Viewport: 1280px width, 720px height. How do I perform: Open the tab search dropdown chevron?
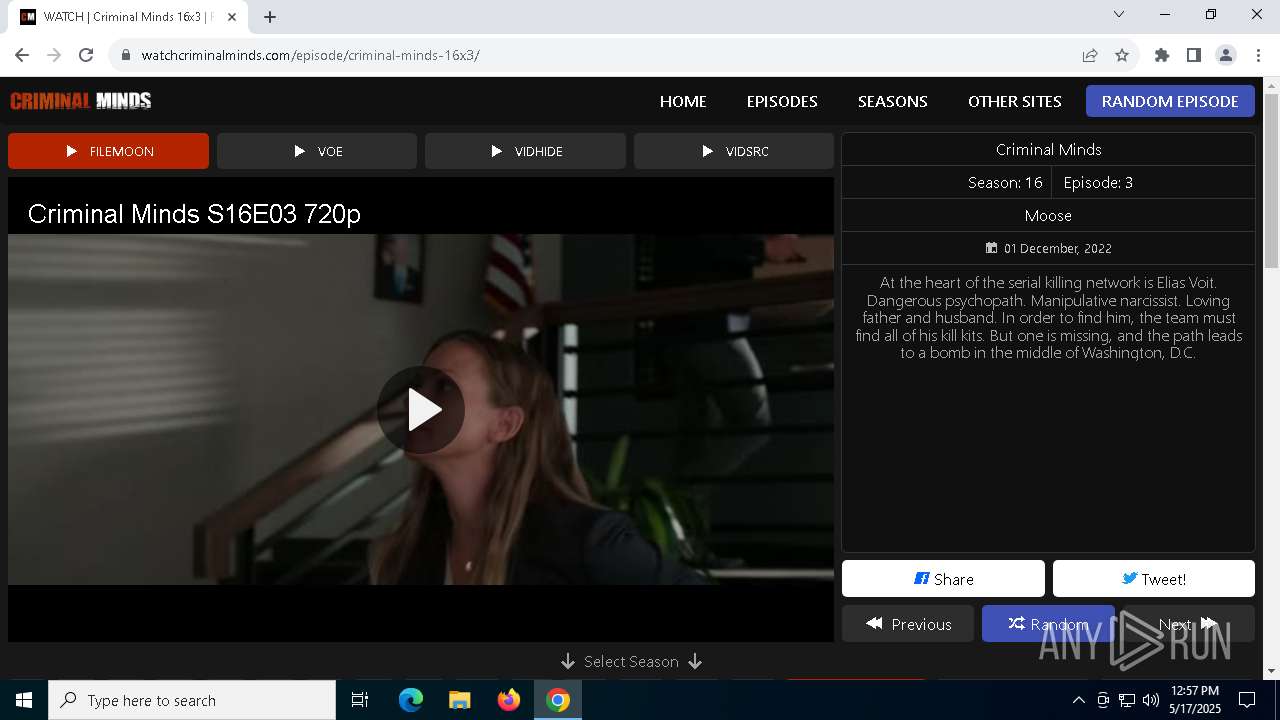[x=1119, y=14]
